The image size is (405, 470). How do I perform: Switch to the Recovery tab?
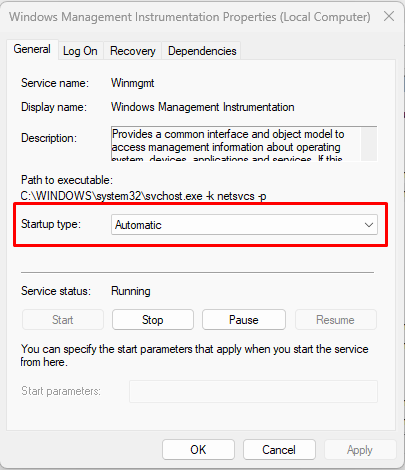[133, 51]
